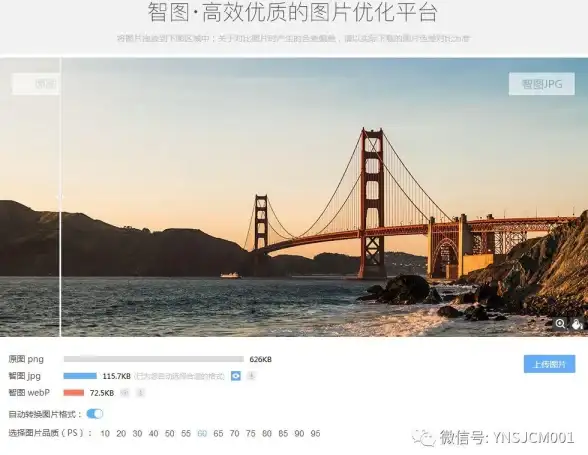
Task: Download the 智图 webP file
Action: [140, 393]
